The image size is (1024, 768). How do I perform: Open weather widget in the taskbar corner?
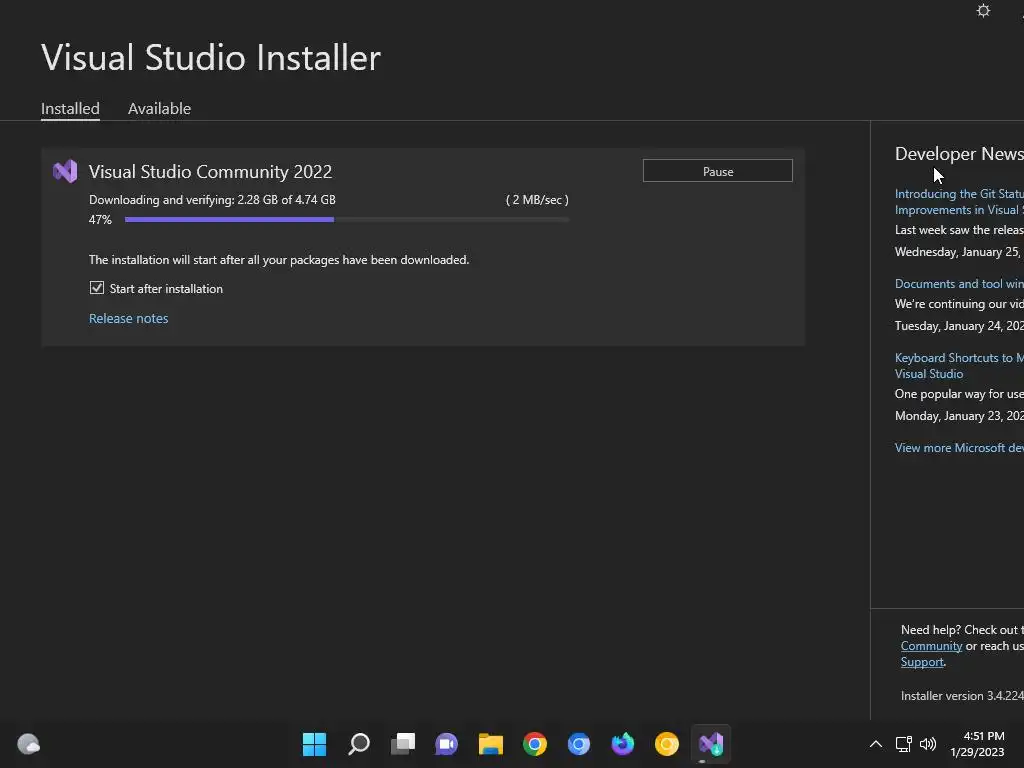(28, 744)
